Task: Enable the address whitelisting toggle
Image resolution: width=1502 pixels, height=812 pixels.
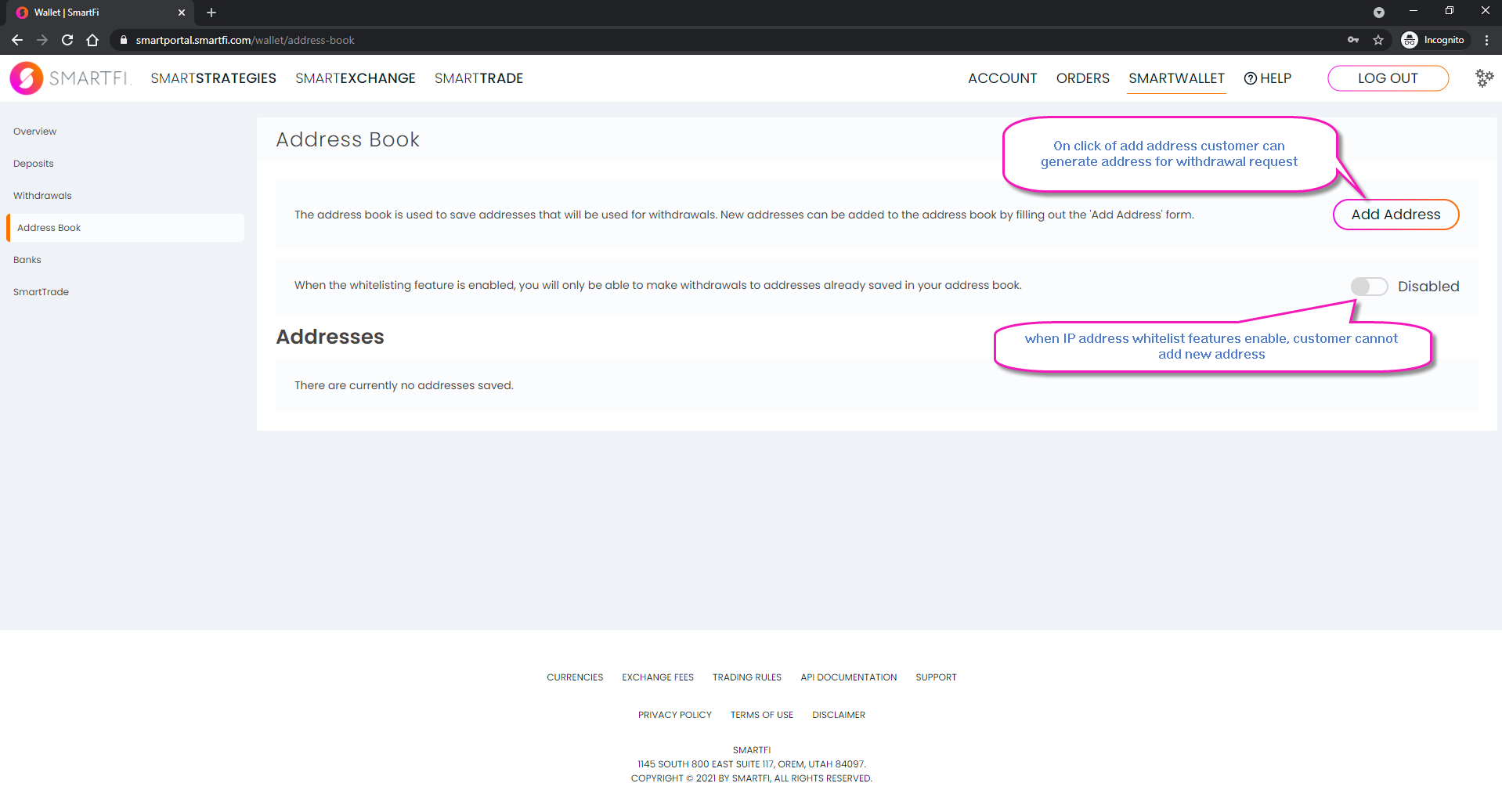Action: [x=1369, y=287]
